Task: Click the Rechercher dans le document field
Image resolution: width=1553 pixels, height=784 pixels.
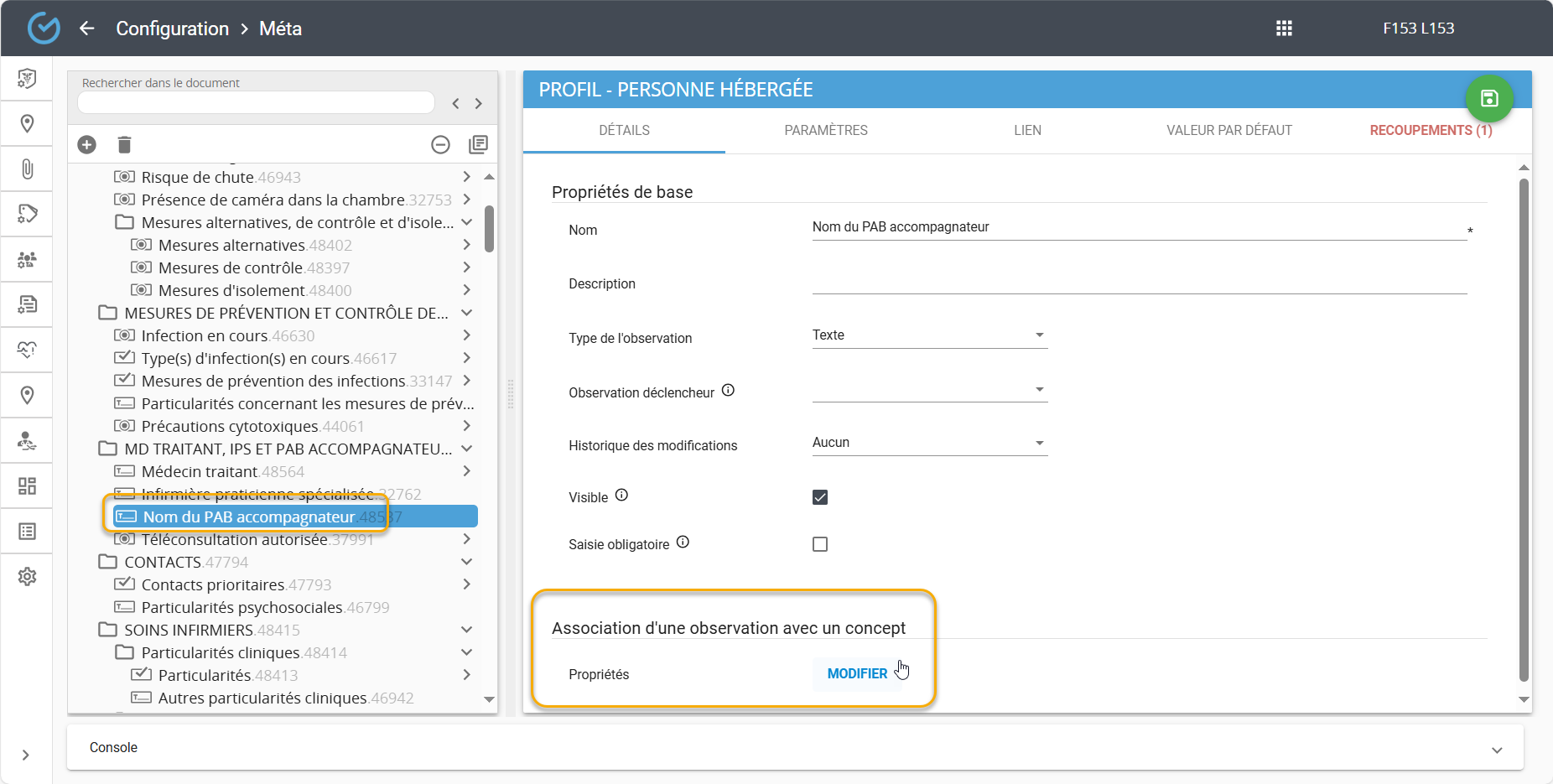Action: (x=256, y=102)
